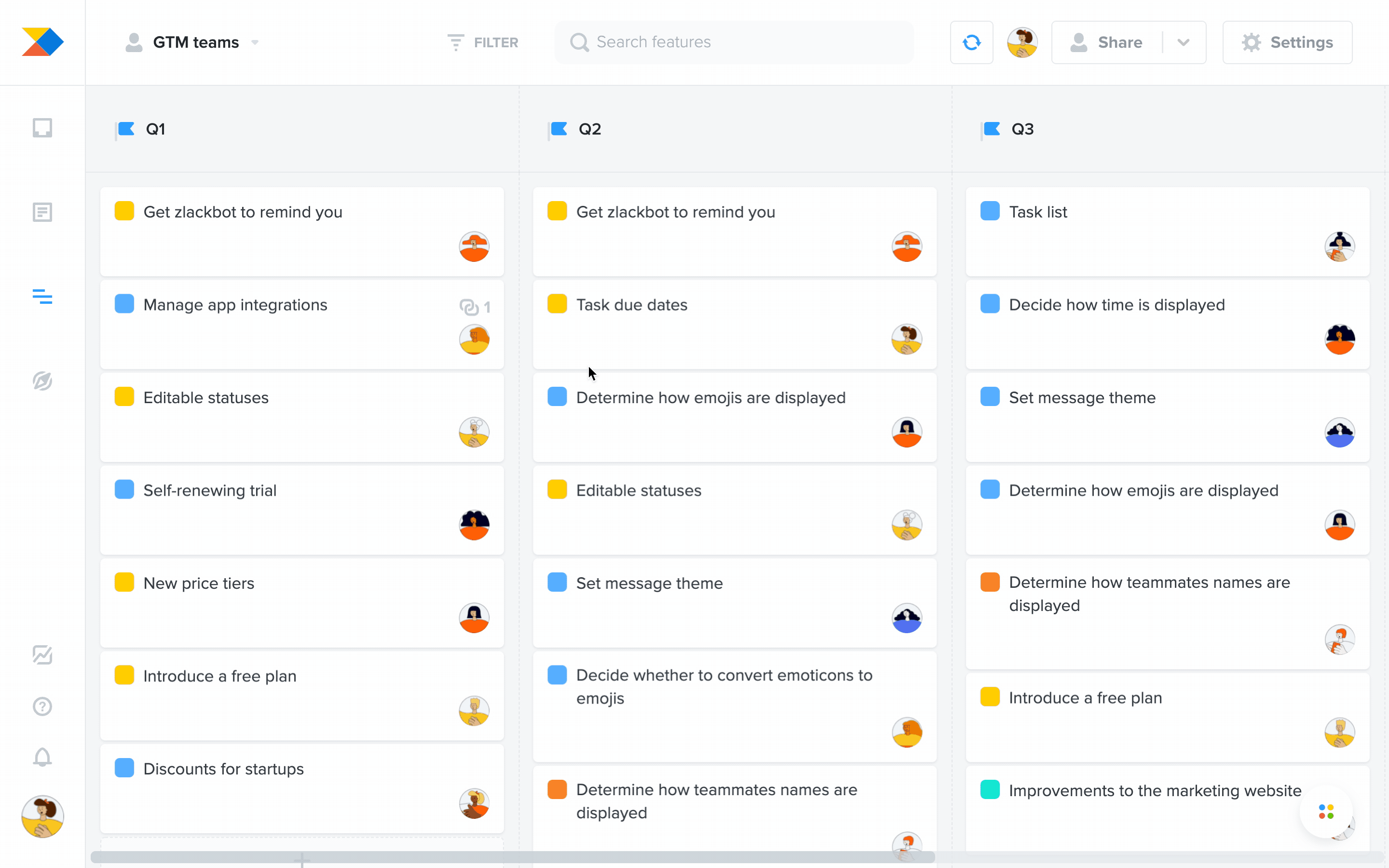Viewport: 1389px width, 868px height.
Task: Open Q1 card Get zackbot to remind you
Action: pos(302,231)
